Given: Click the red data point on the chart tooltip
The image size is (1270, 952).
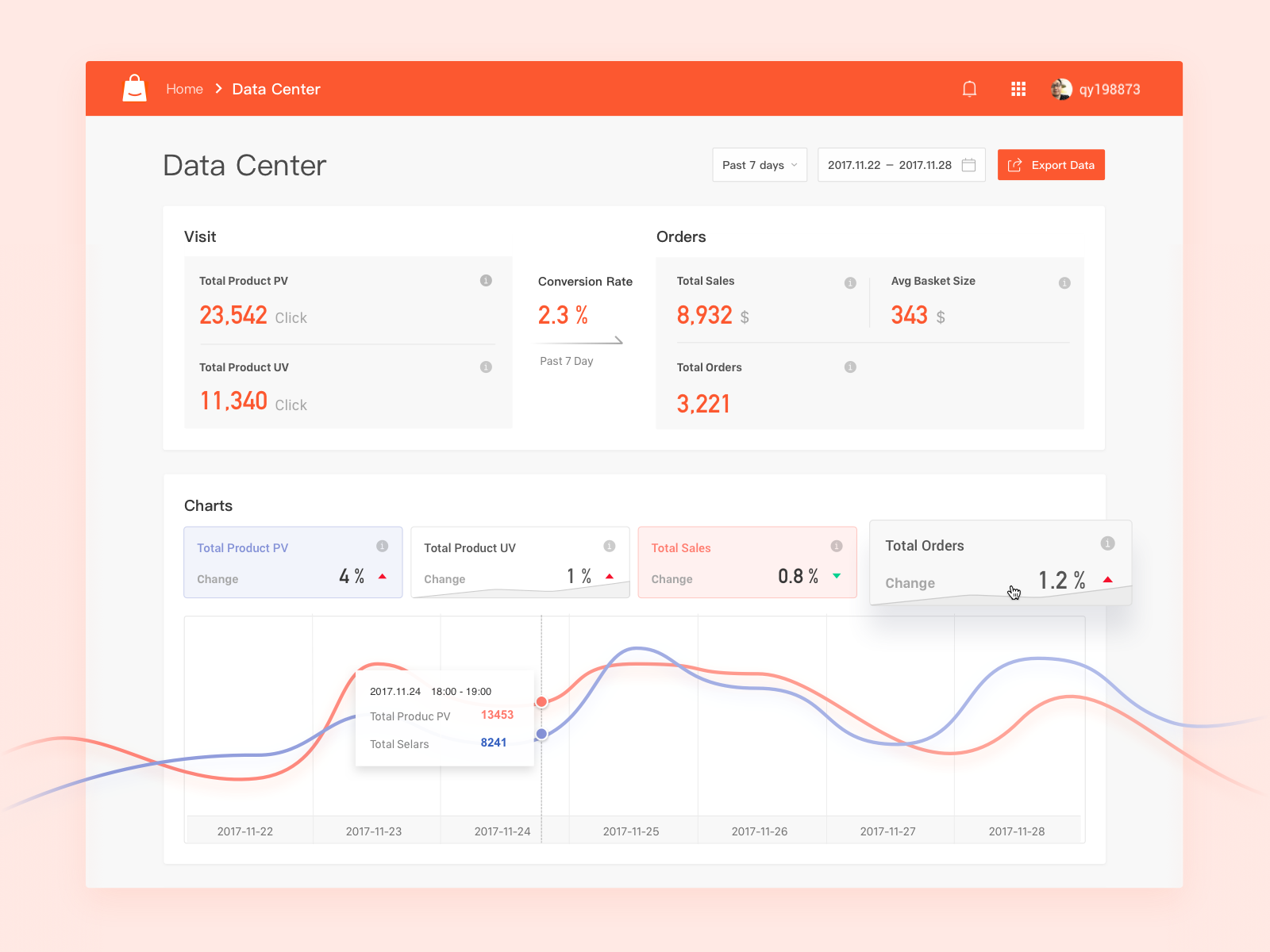Looking at the screenshot, I should pyautogui.click(x=541, y=701).
